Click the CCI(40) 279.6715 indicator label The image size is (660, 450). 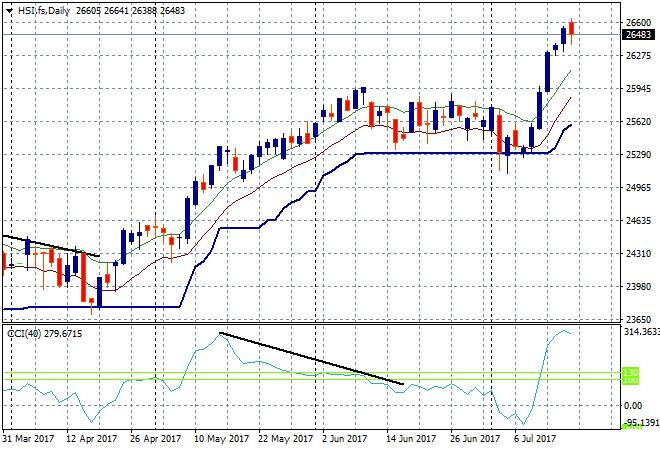click(x=45, y=334)
